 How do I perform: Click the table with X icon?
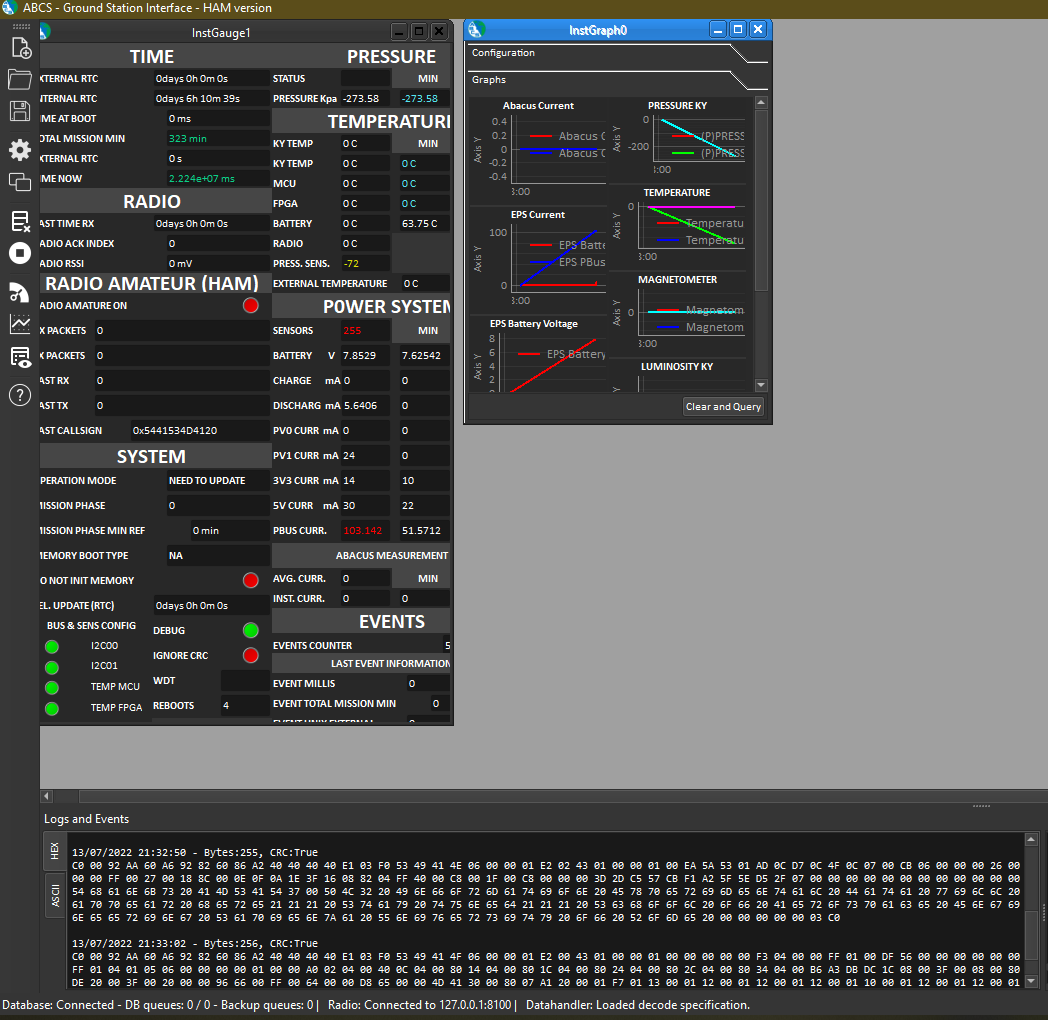tap(20, 221)
